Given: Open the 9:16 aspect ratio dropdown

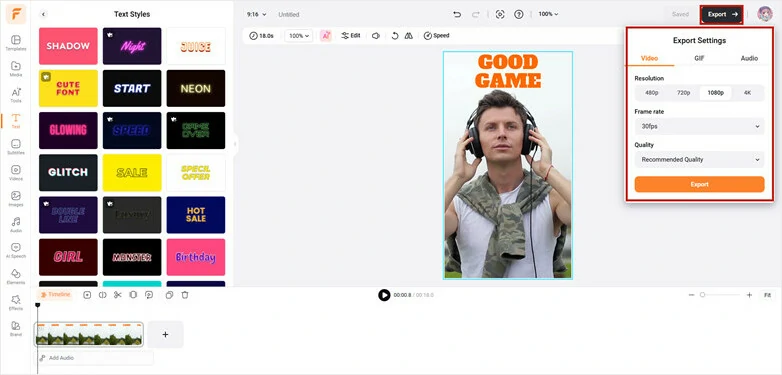Looking at the screenshot, I should click(256, 14).
